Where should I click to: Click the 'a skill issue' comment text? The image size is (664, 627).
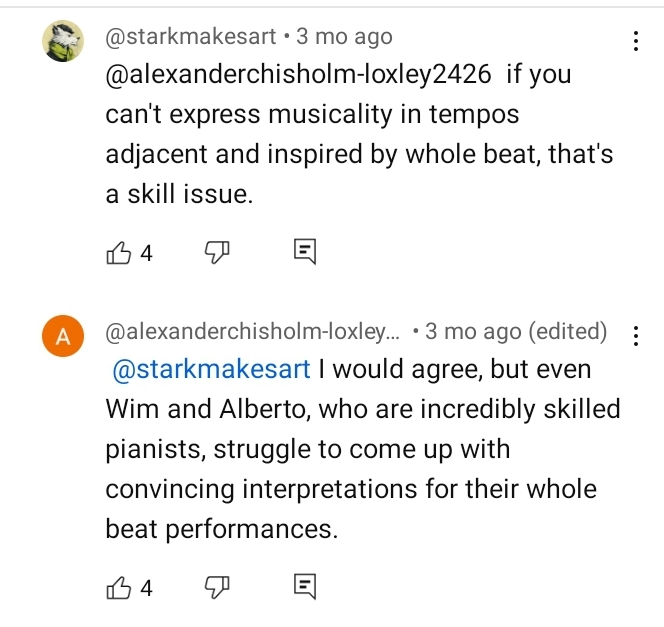coord(179,194)
